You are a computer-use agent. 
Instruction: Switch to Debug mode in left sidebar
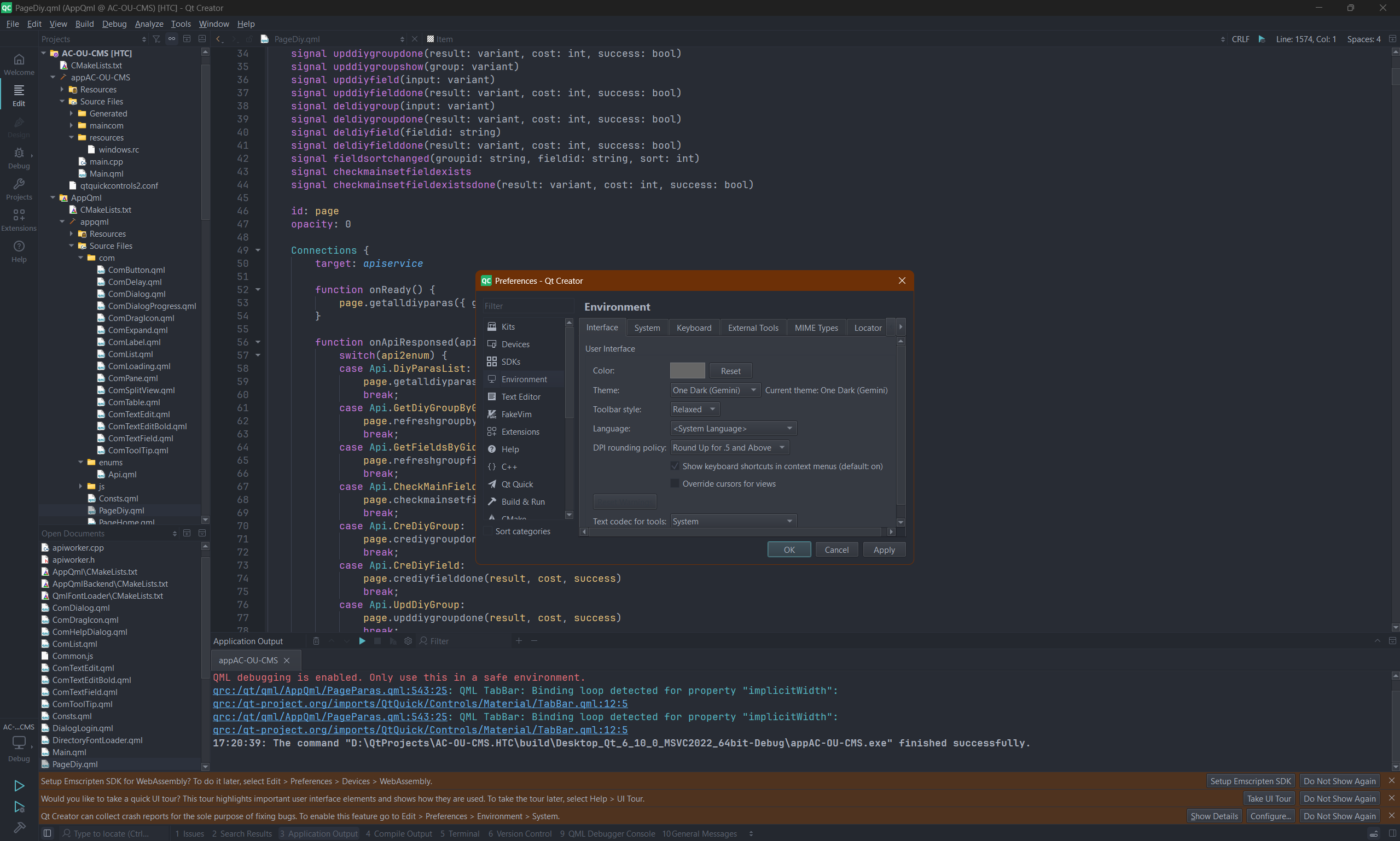pyautogui.click(x=19, y=157)
